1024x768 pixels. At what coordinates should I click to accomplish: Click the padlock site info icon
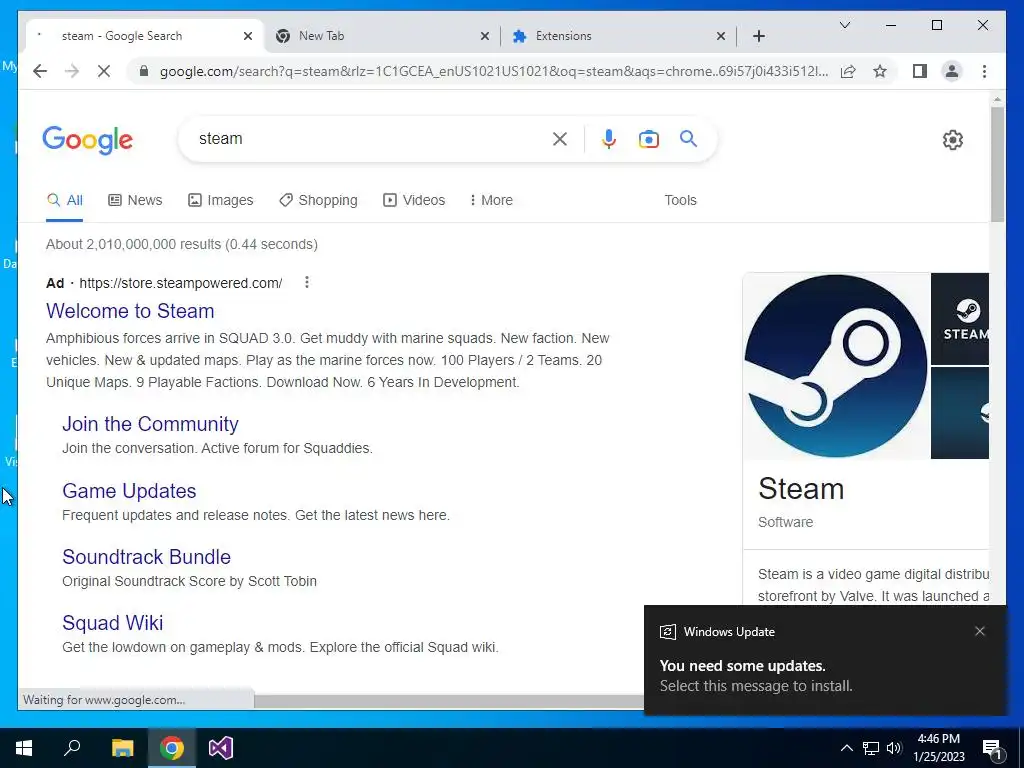[144, 71]
